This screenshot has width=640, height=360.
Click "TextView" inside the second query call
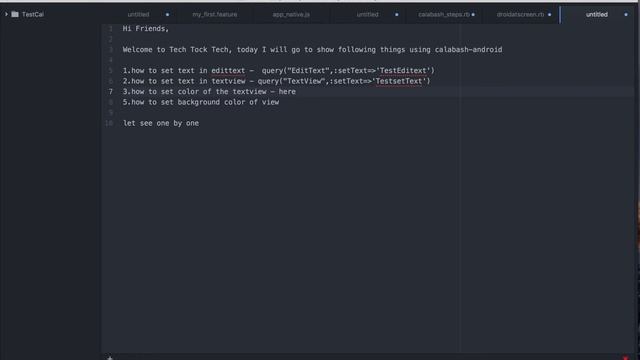pyautogui.click(x=304, y=81)
